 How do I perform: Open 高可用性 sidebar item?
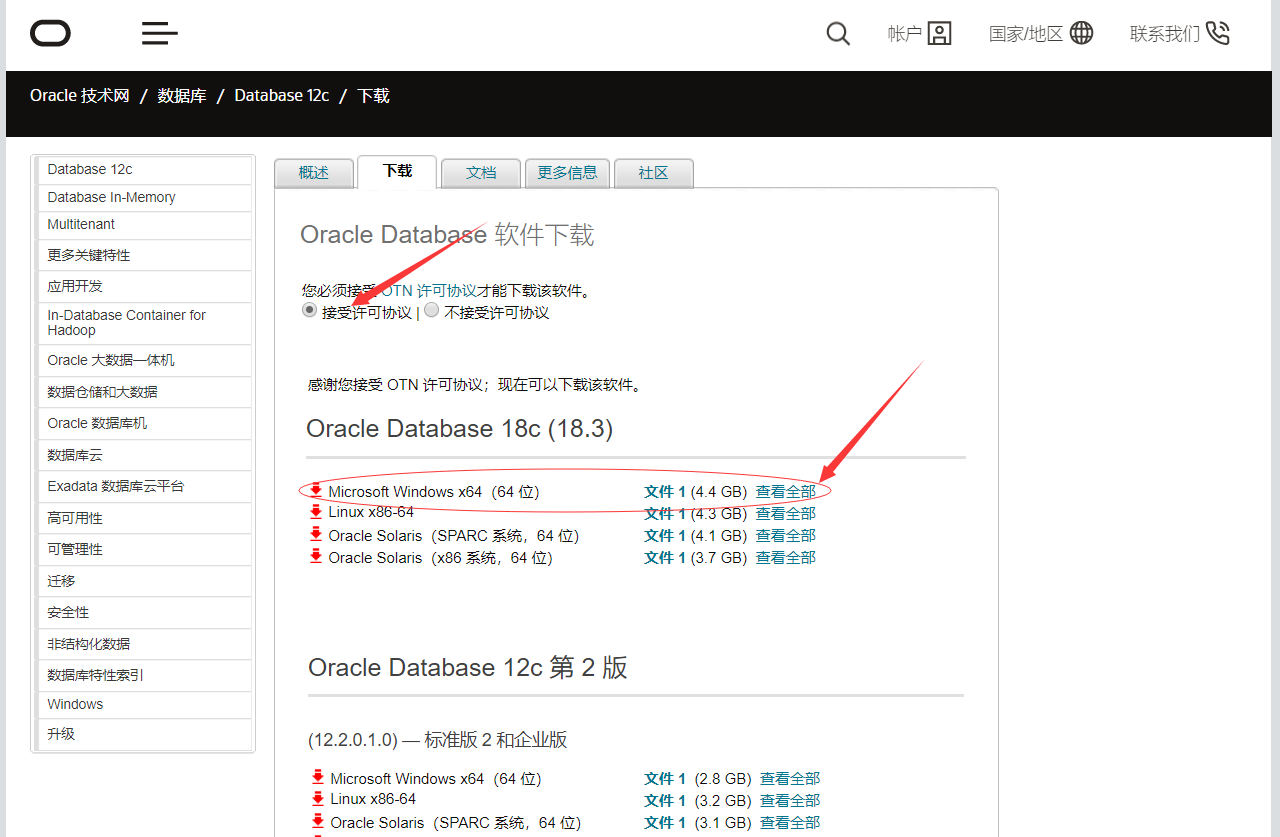coord(144,518)
